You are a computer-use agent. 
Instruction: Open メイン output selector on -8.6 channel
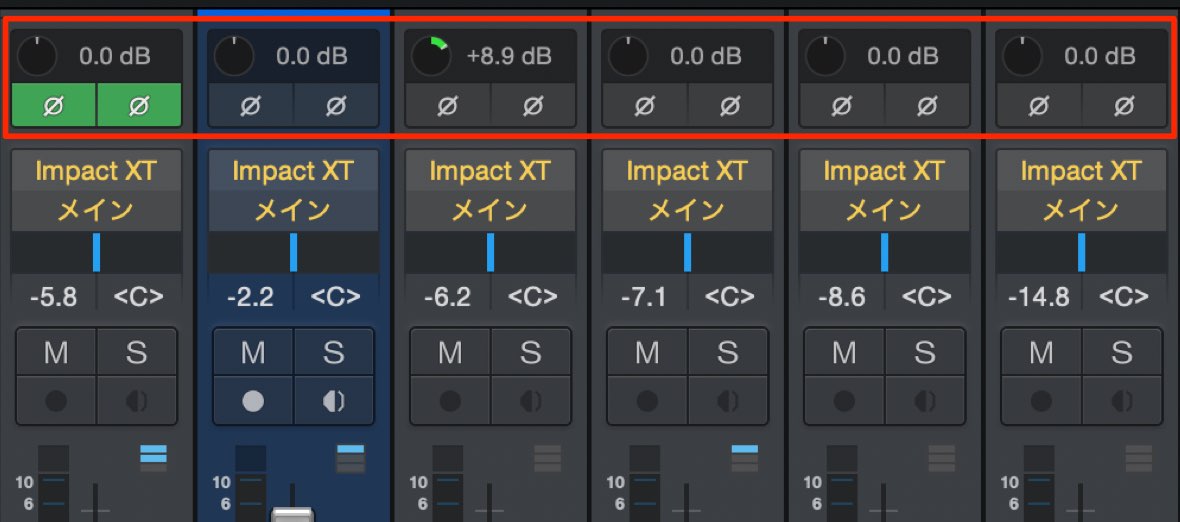pos(885,211)
